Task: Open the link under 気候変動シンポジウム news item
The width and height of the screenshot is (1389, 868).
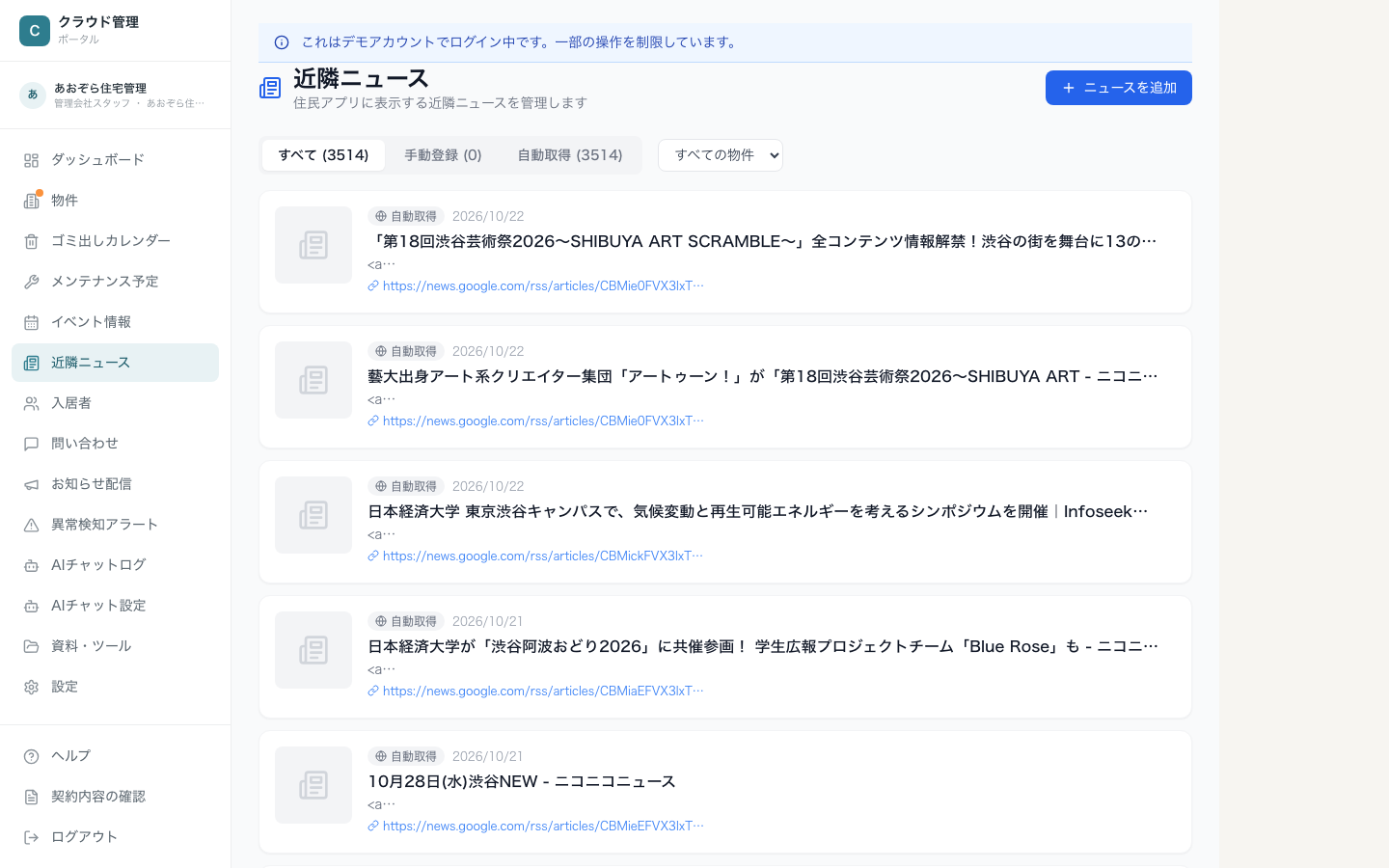Action: pyautogui.click(x=543, y=556)
